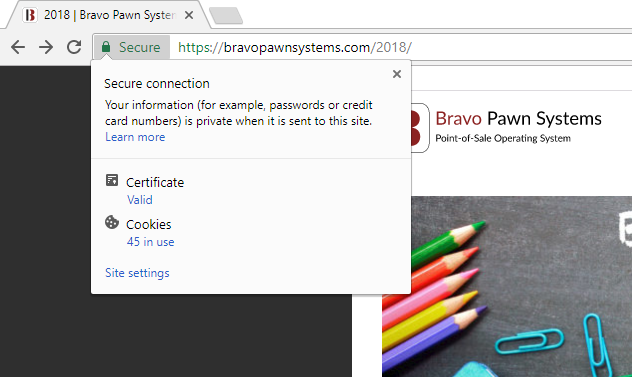Select the 2018 | Bravo Pawn Systems tab
Screen dimensions: 632x377
click(x=109, y=15)
